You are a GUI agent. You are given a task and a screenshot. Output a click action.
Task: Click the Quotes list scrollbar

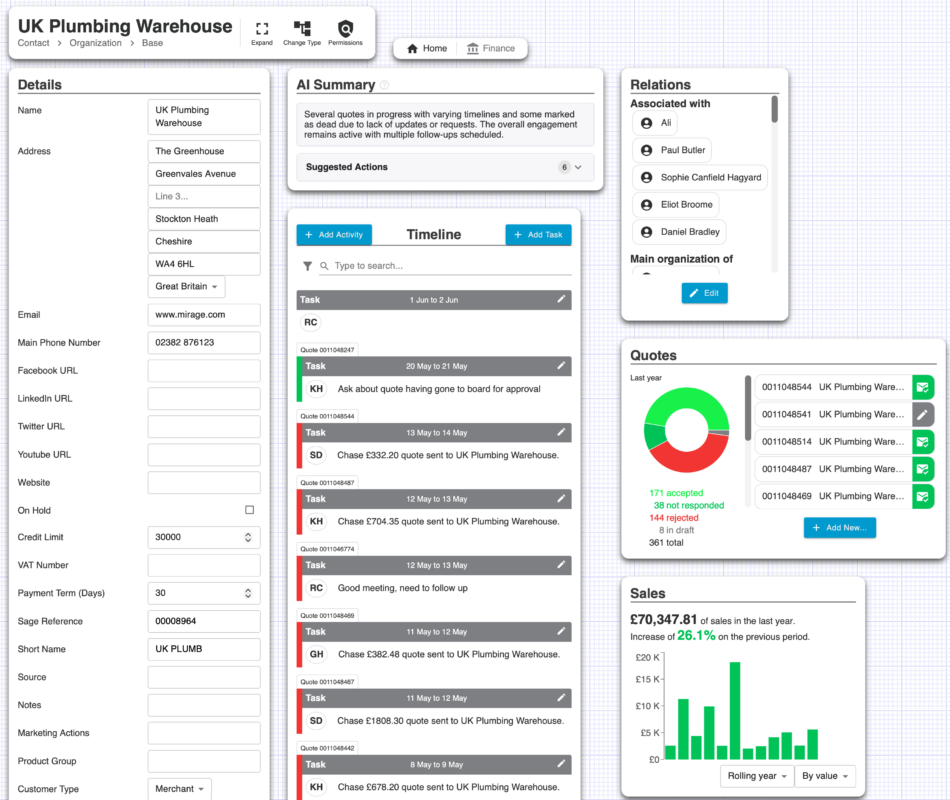748,409
